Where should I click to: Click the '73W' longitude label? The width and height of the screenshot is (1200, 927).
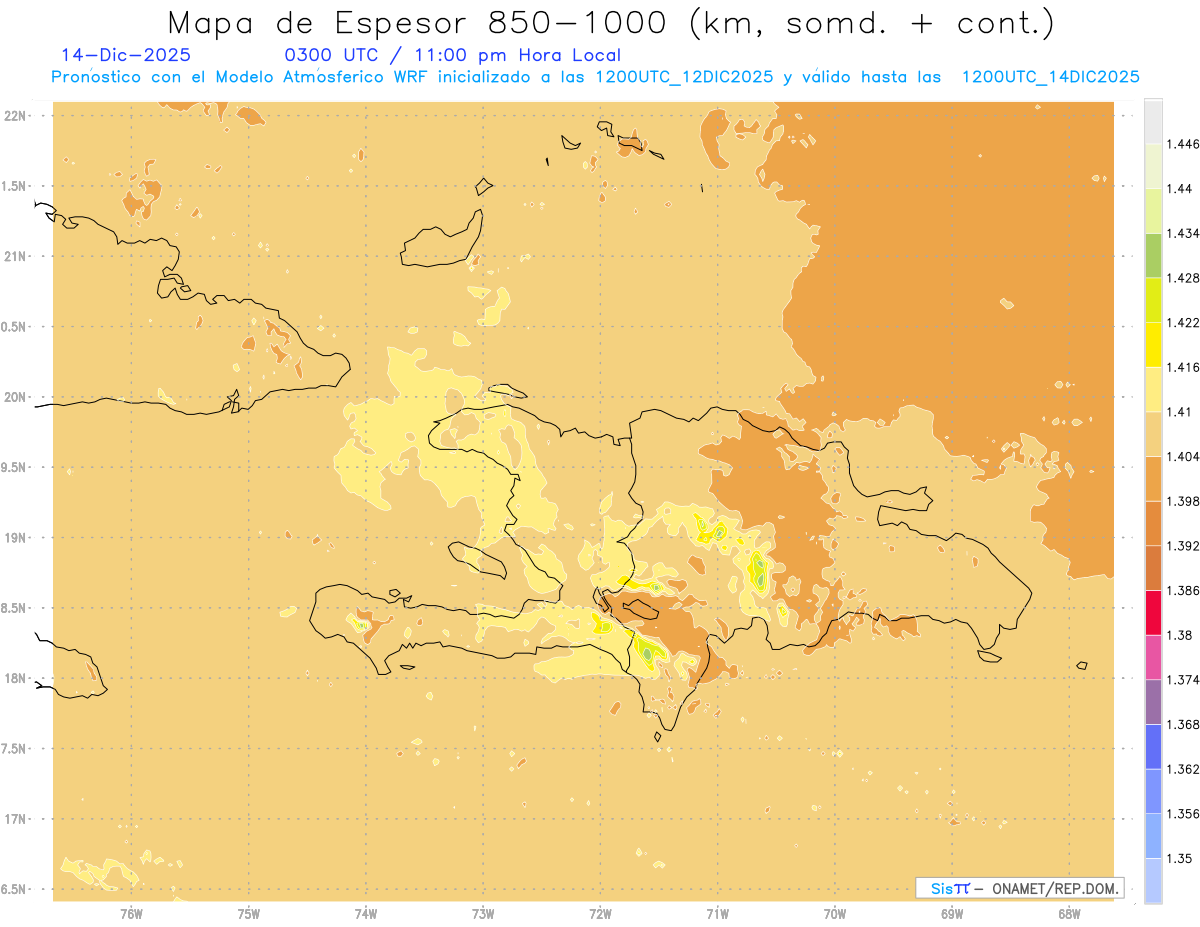pyautogui.click(x=483, y=913)
